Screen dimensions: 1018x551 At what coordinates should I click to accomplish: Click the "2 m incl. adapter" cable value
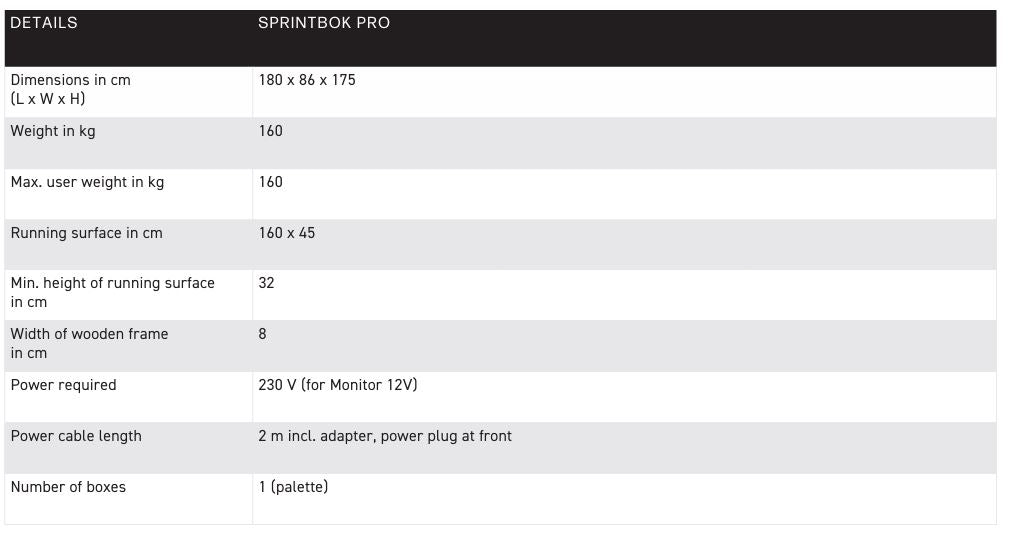click(384, 436)
